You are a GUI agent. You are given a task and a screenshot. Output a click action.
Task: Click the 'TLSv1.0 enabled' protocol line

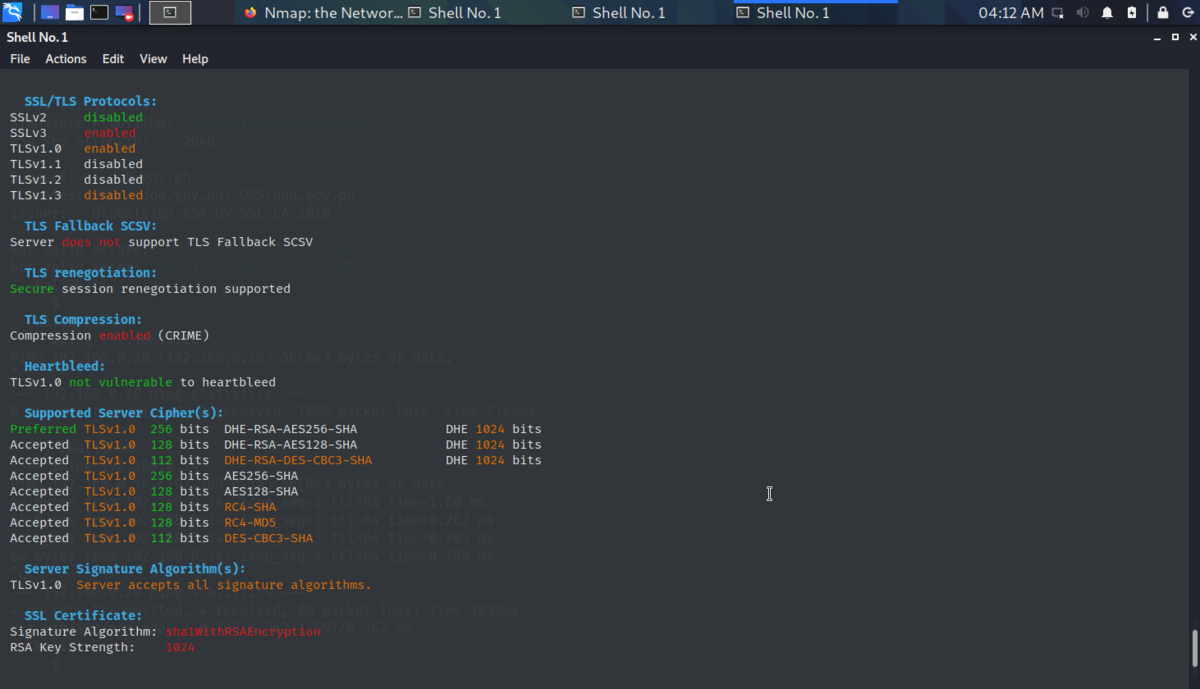coord(73,148)
